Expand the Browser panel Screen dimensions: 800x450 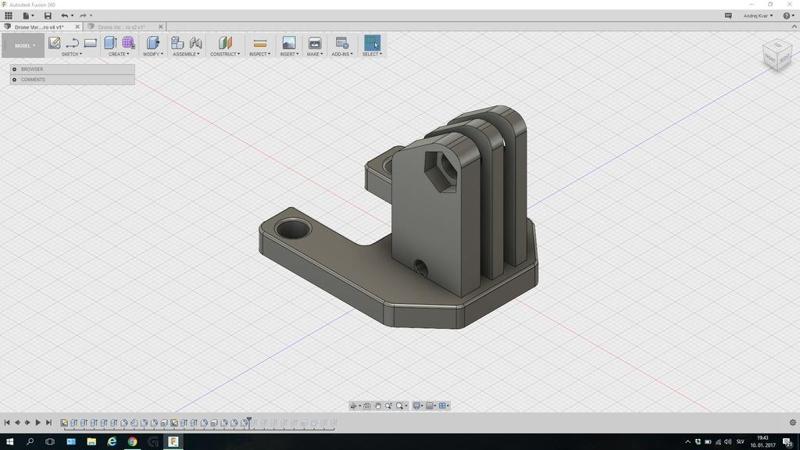15,69
